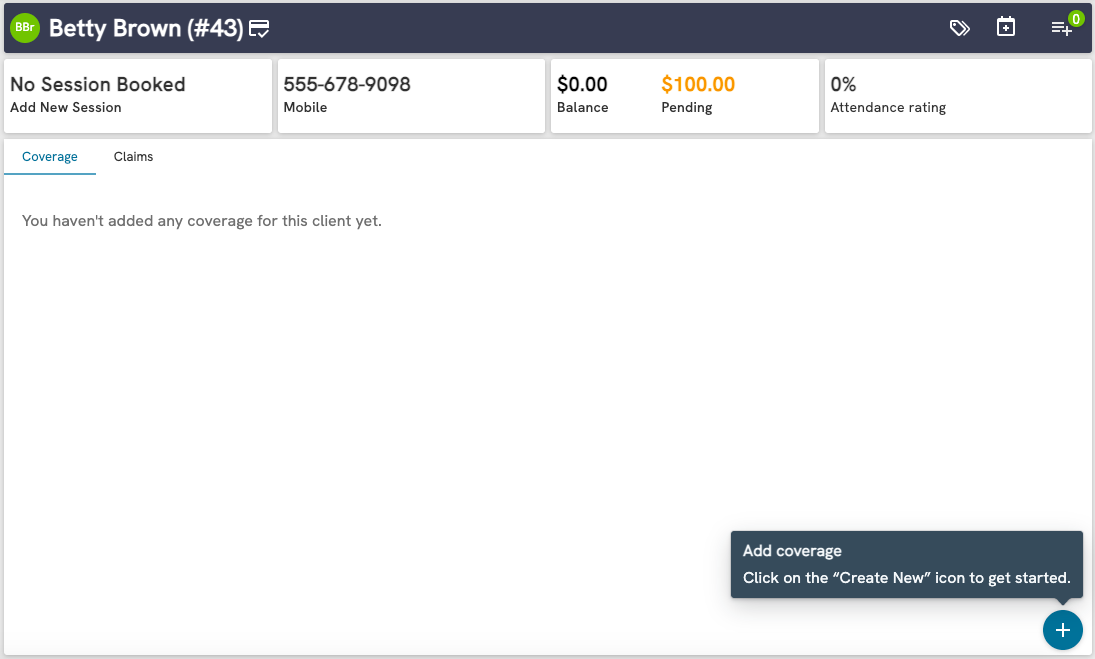Screen dimensions: 1095x659
Task: Click the Betty Brown (#43) title
Action: (x=146, y=29)
